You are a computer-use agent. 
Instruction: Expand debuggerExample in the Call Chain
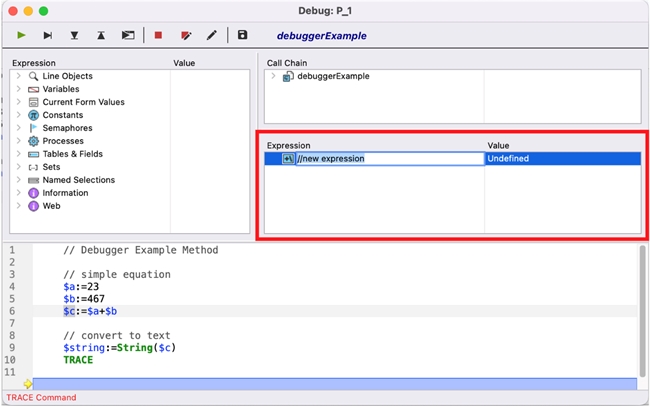click(x=273, y=76)
